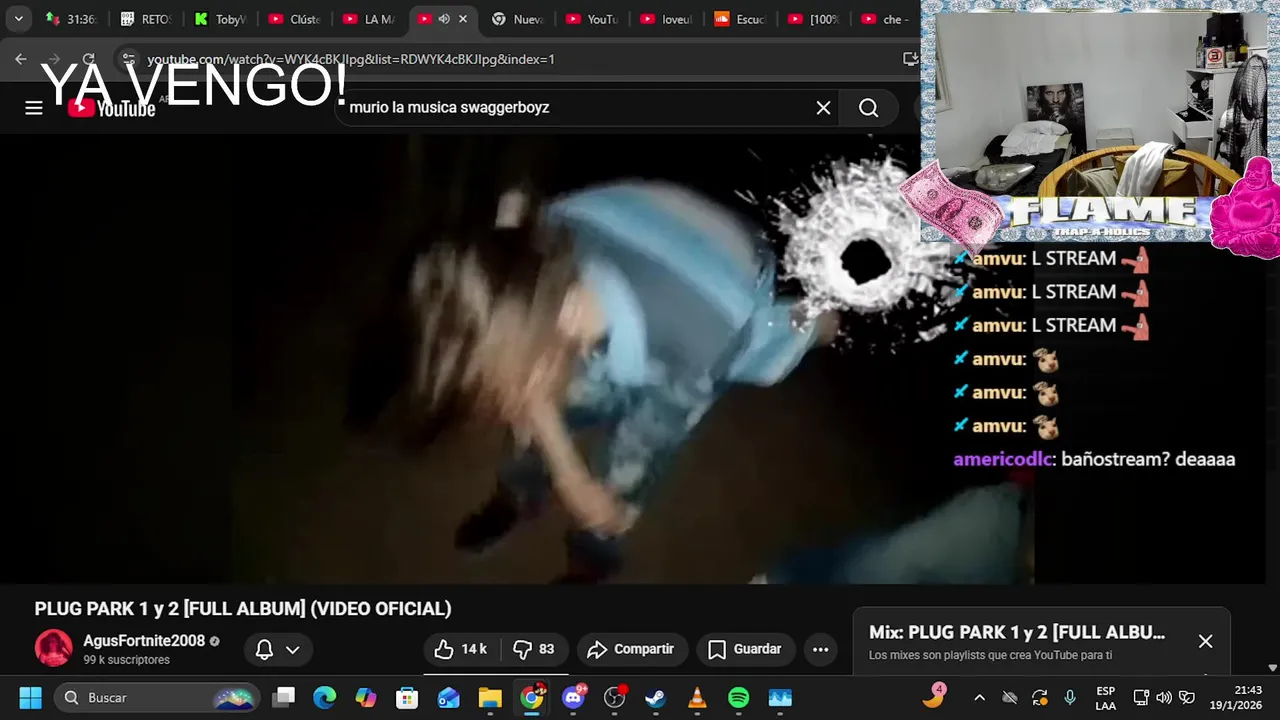Screen dimensions: 1280x720
Task: Click the taskbar Buscar search box
Action: click(157, 697)
